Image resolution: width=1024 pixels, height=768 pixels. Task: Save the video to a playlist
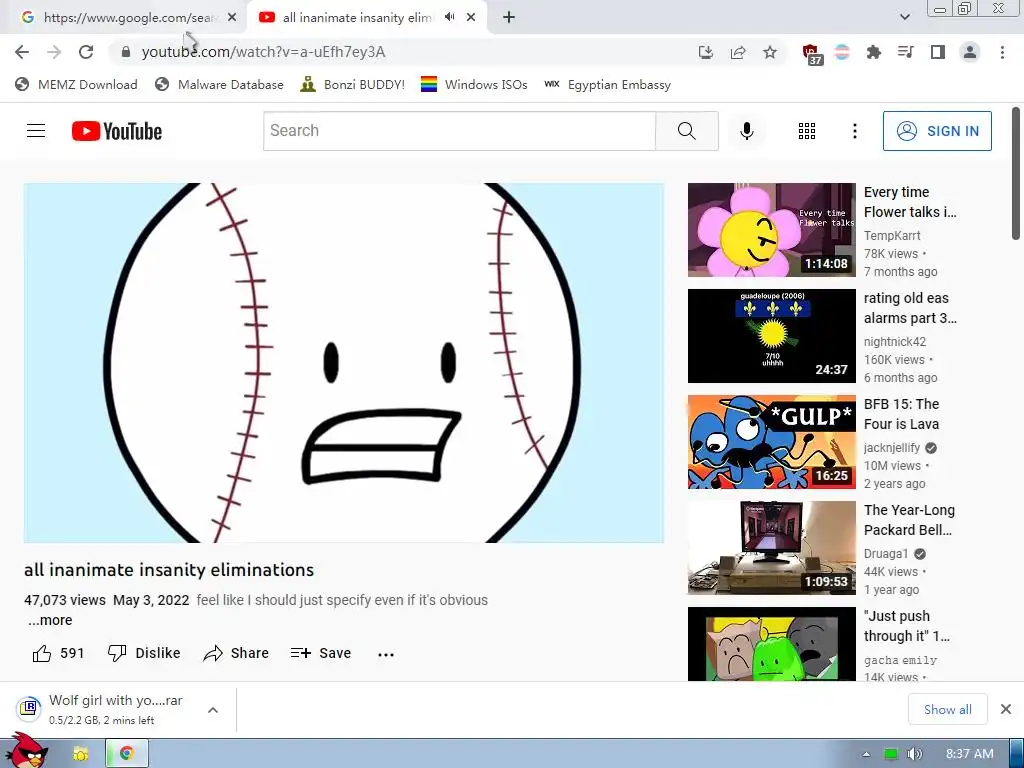coord(321,653)
